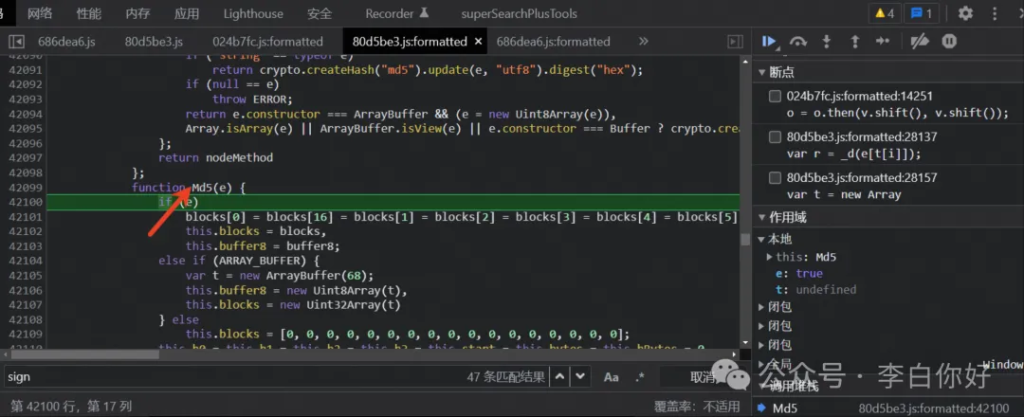Expand the this: Md5 scope variable
1024x417 pixels.
pyautogui.click(x=769, y=257)
